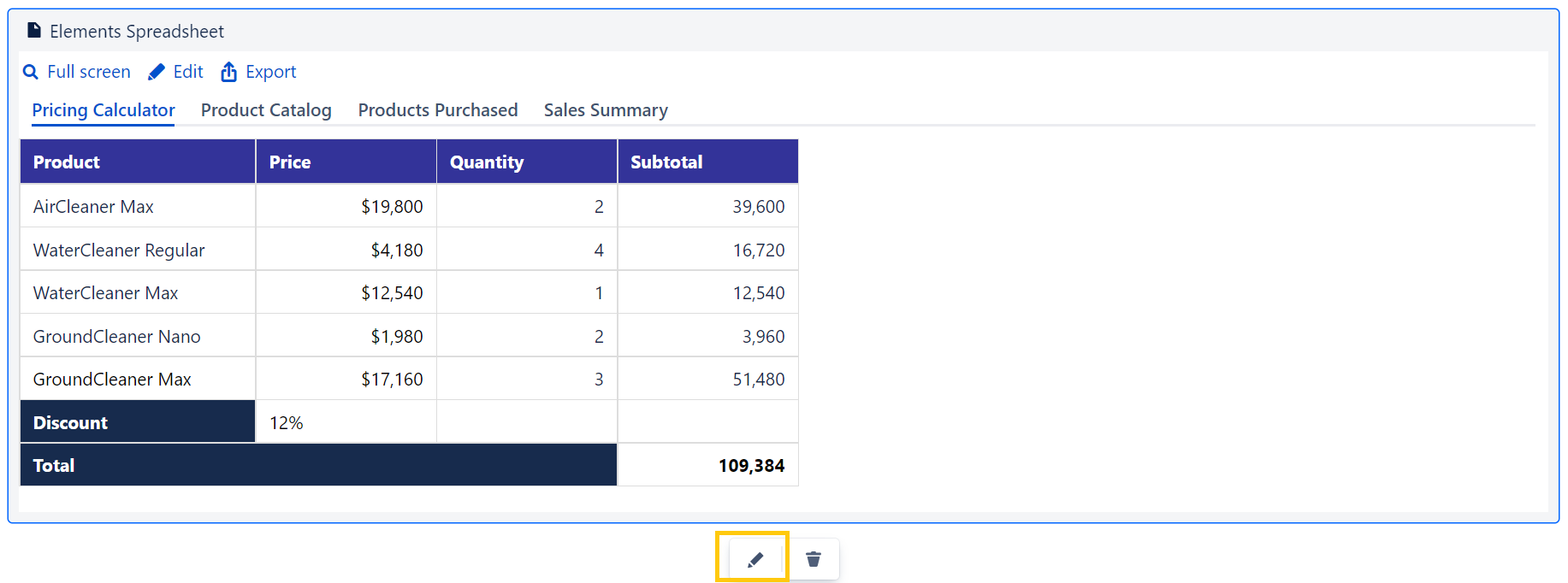Select the Subtotal column header

click(707, 162)
